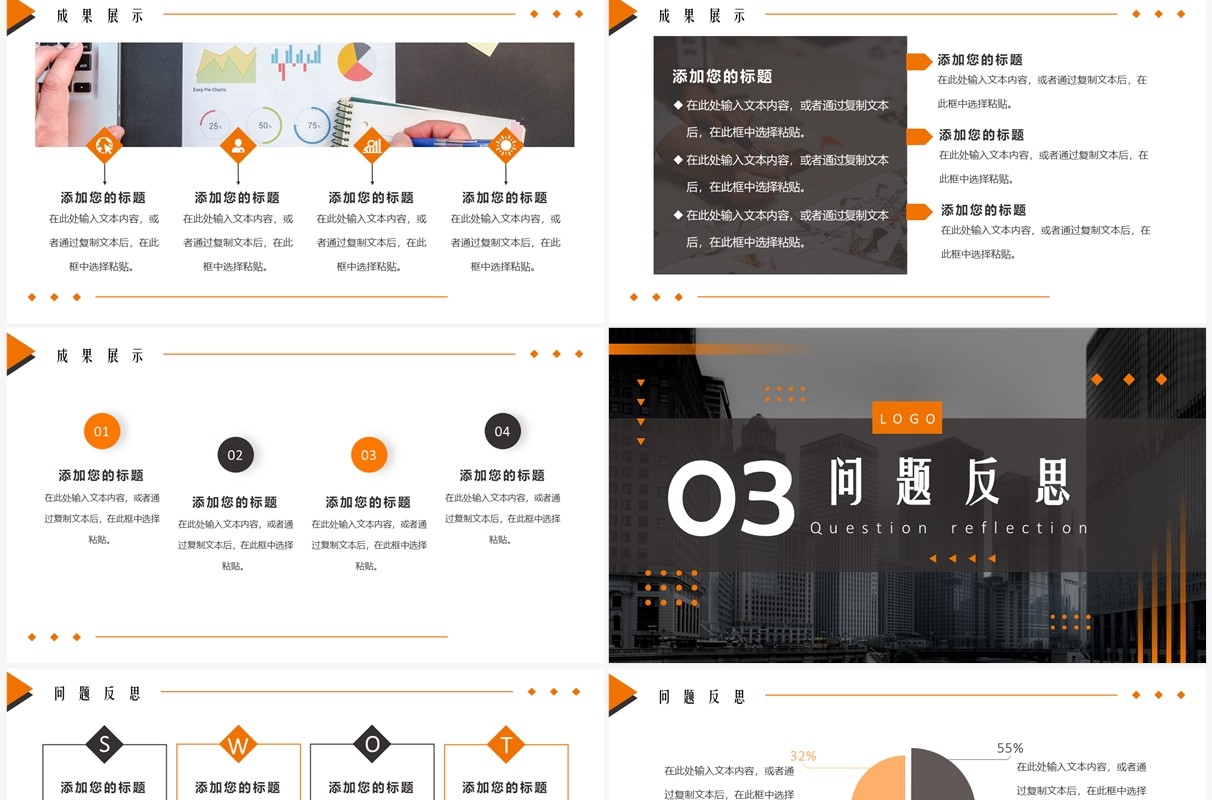Select the title inside the O box
The image size is (1212, 800).
[x=371, y=788]
